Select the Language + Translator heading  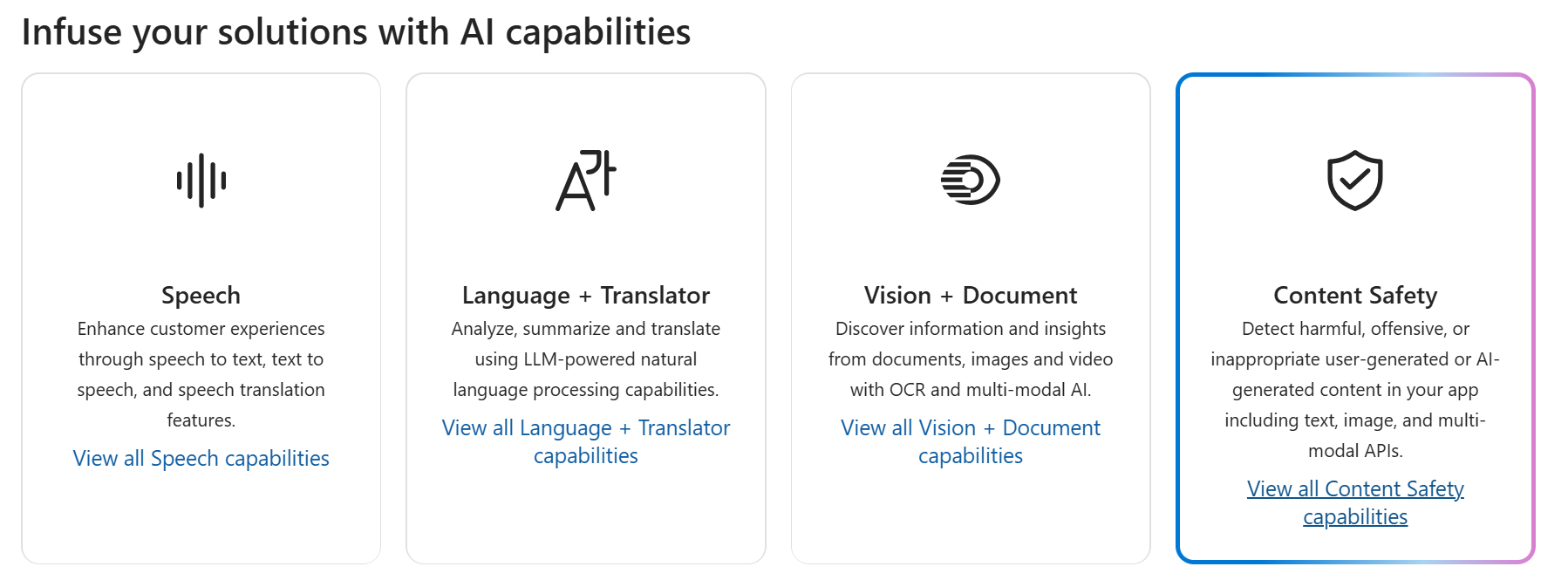click(x=586, y=295)
